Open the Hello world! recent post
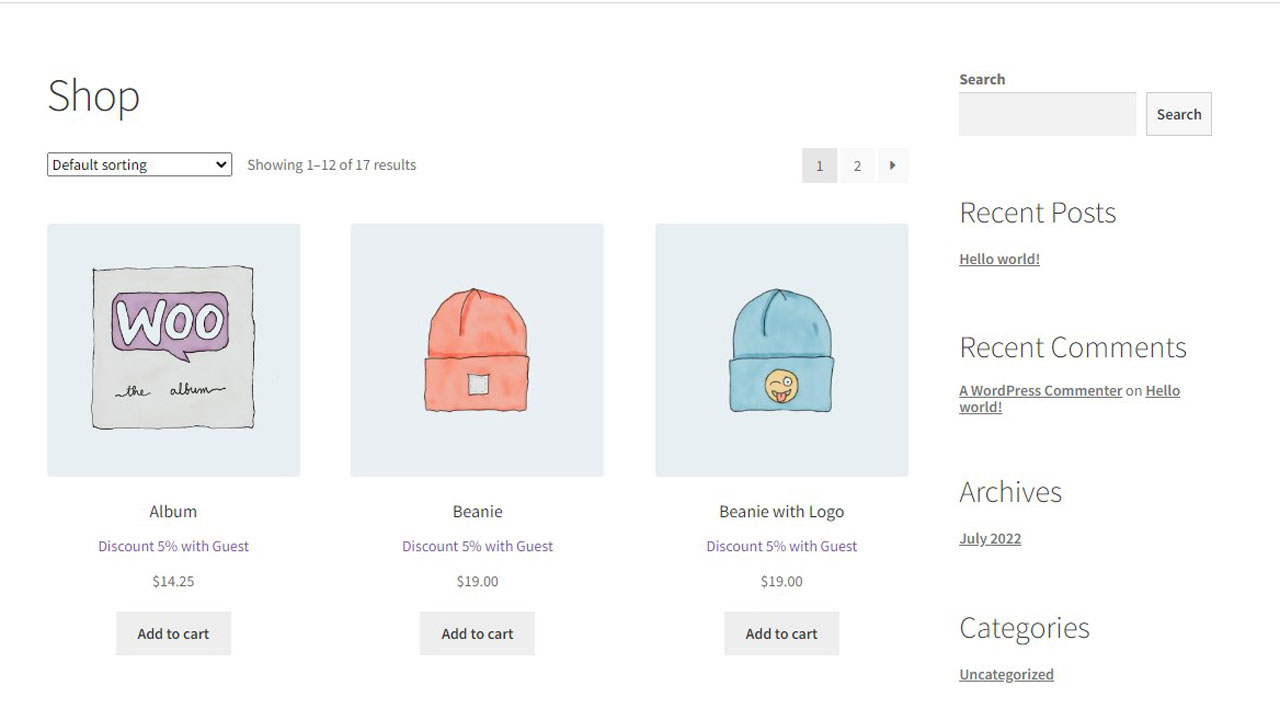 click(x=999, y=259)
